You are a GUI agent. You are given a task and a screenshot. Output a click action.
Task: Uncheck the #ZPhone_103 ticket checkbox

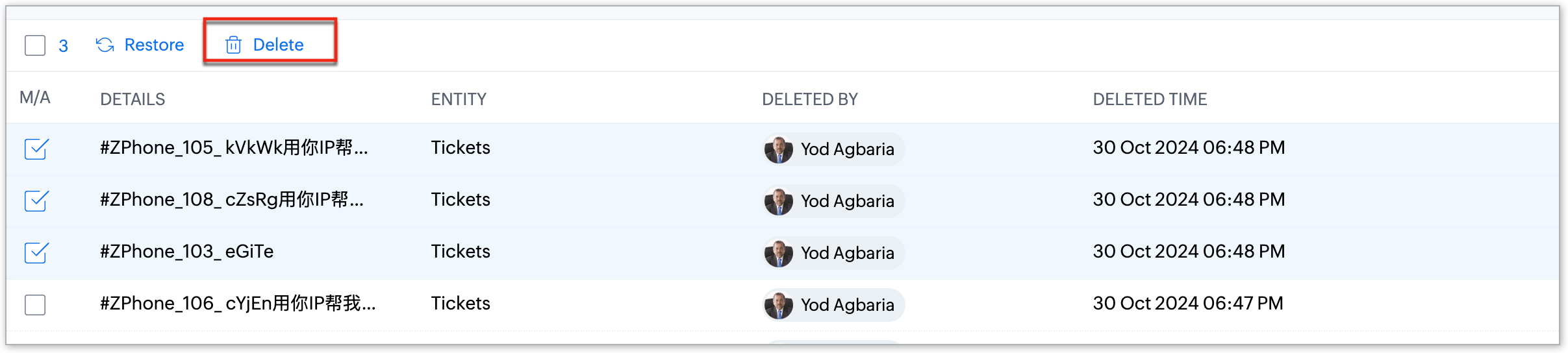[x=36, y=252]
